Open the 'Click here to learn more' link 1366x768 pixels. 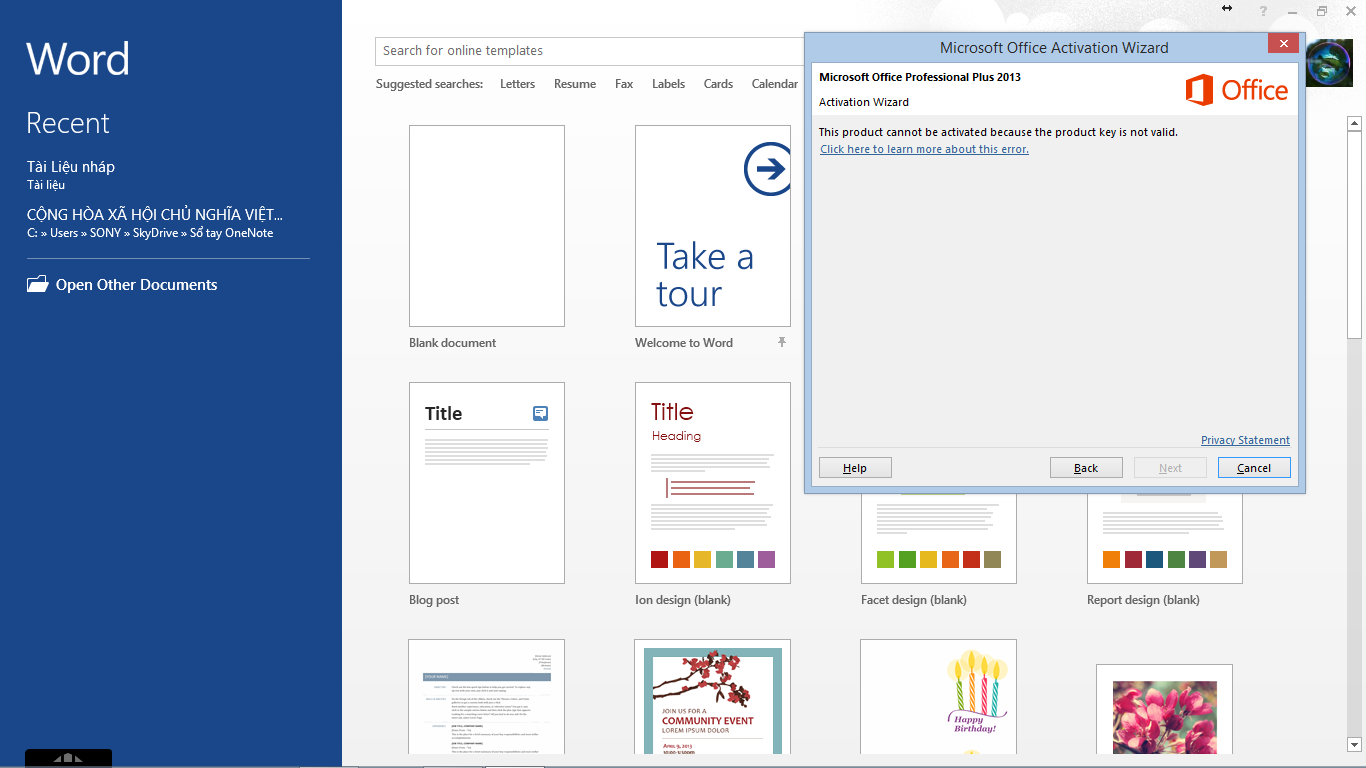(924, 149)
